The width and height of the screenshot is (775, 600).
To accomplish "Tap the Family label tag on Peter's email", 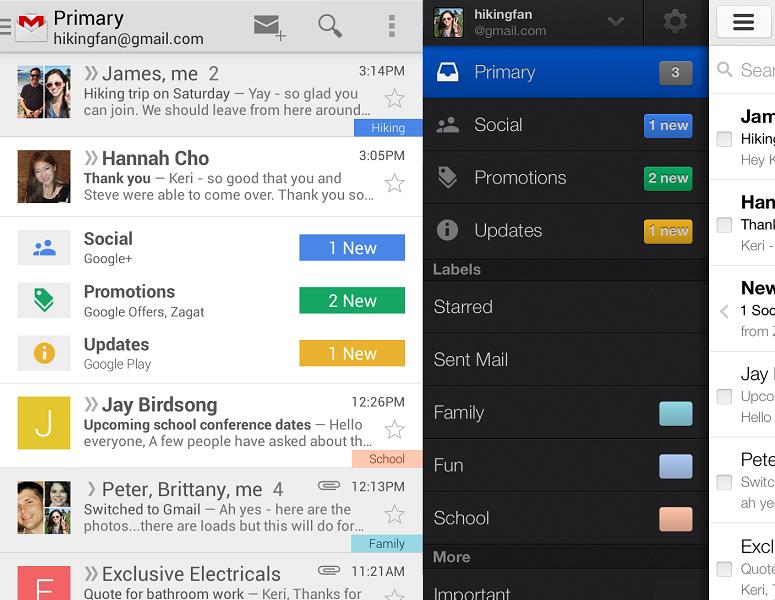I will (387, 544).
